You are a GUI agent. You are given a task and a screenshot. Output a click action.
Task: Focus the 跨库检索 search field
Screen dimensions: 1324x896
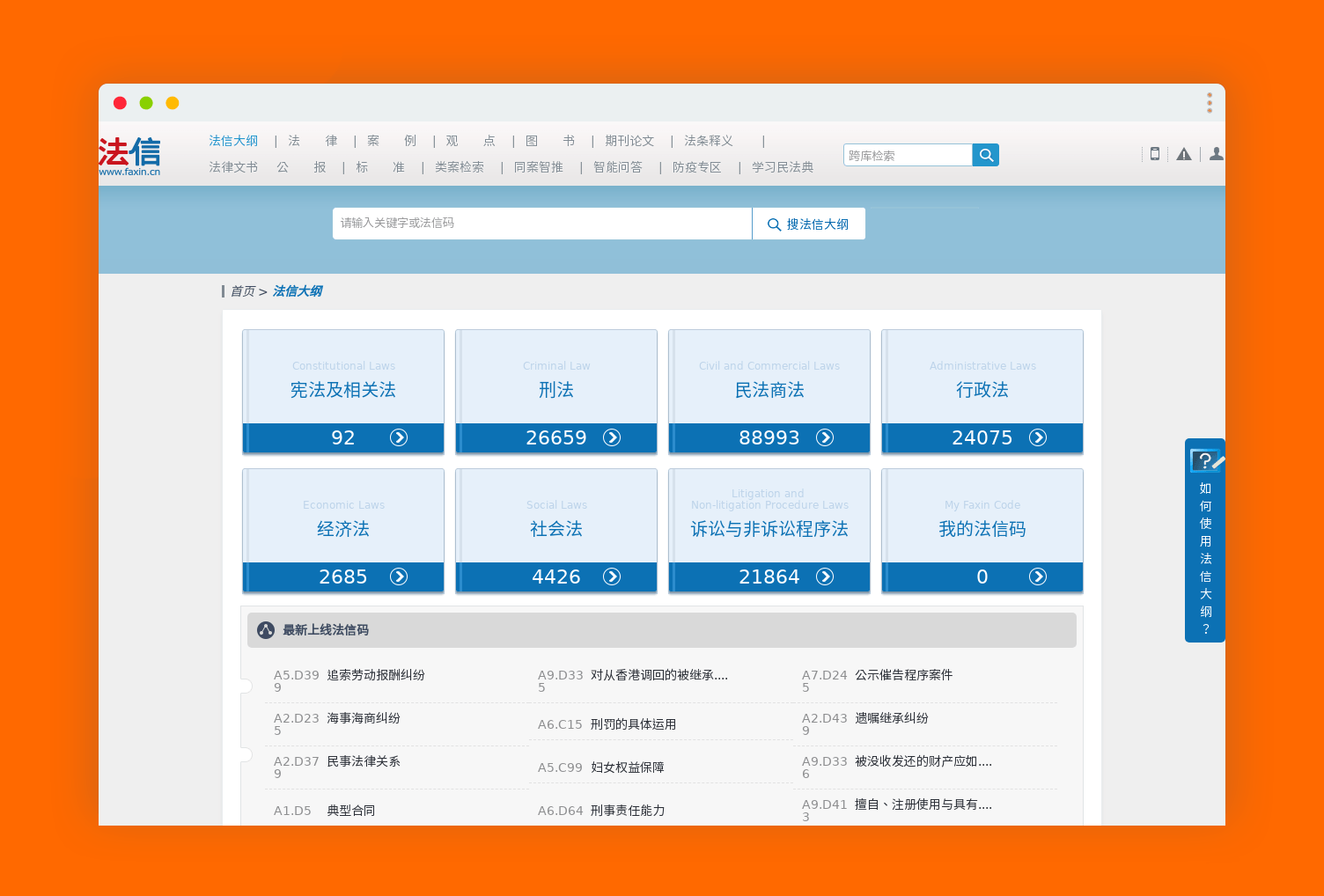tap(908, 155)
